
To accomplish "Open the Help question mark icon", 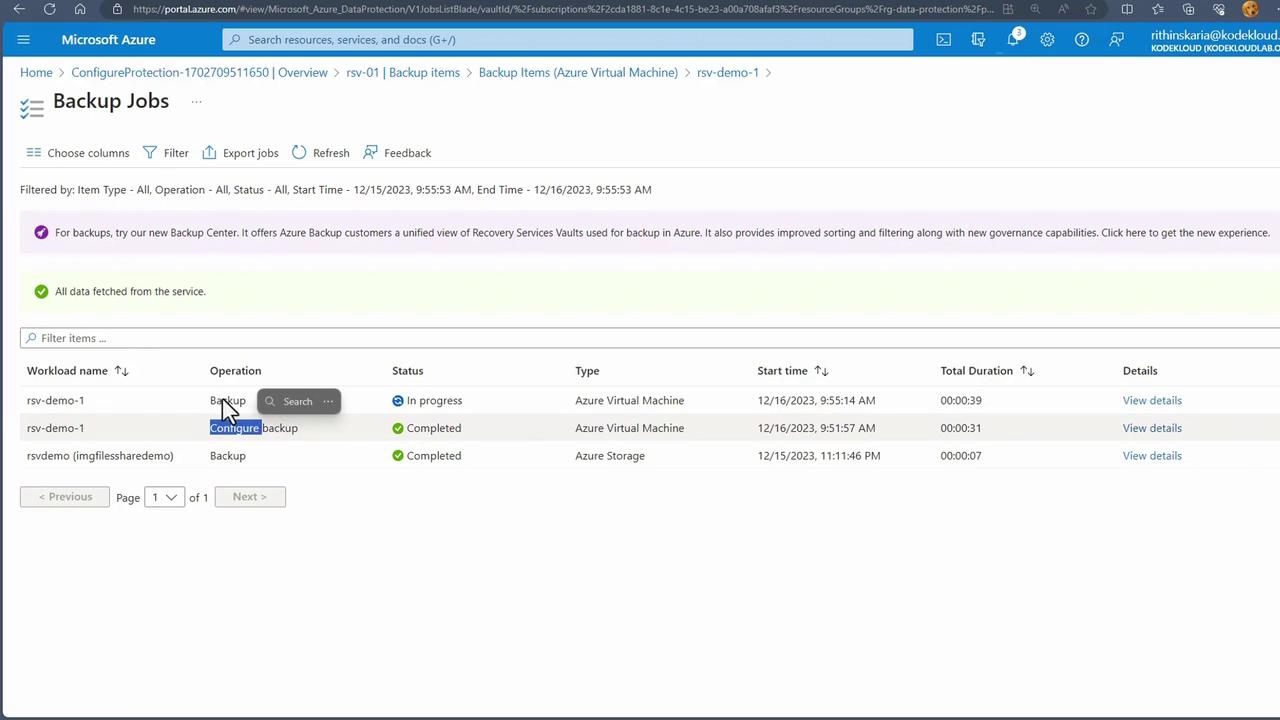I will click(x=1082, y=40).
